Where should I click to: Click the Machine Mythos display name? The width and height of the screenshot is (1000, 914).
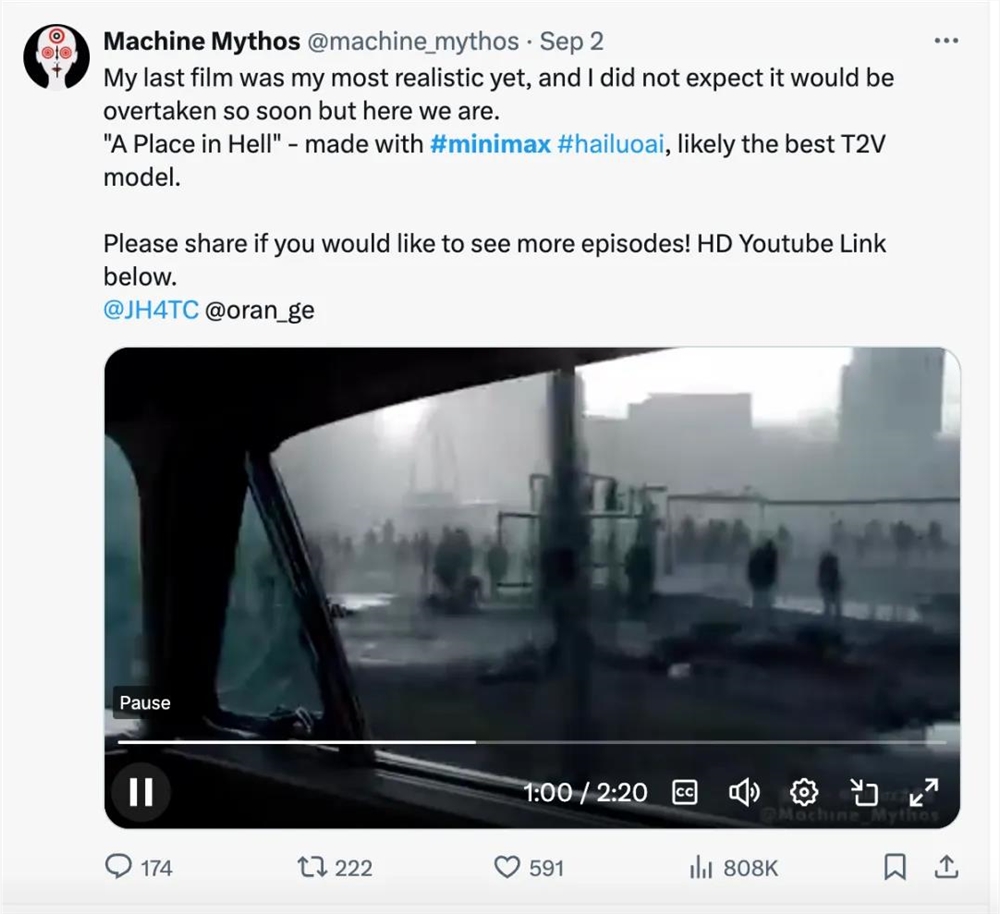coord(201,41)
